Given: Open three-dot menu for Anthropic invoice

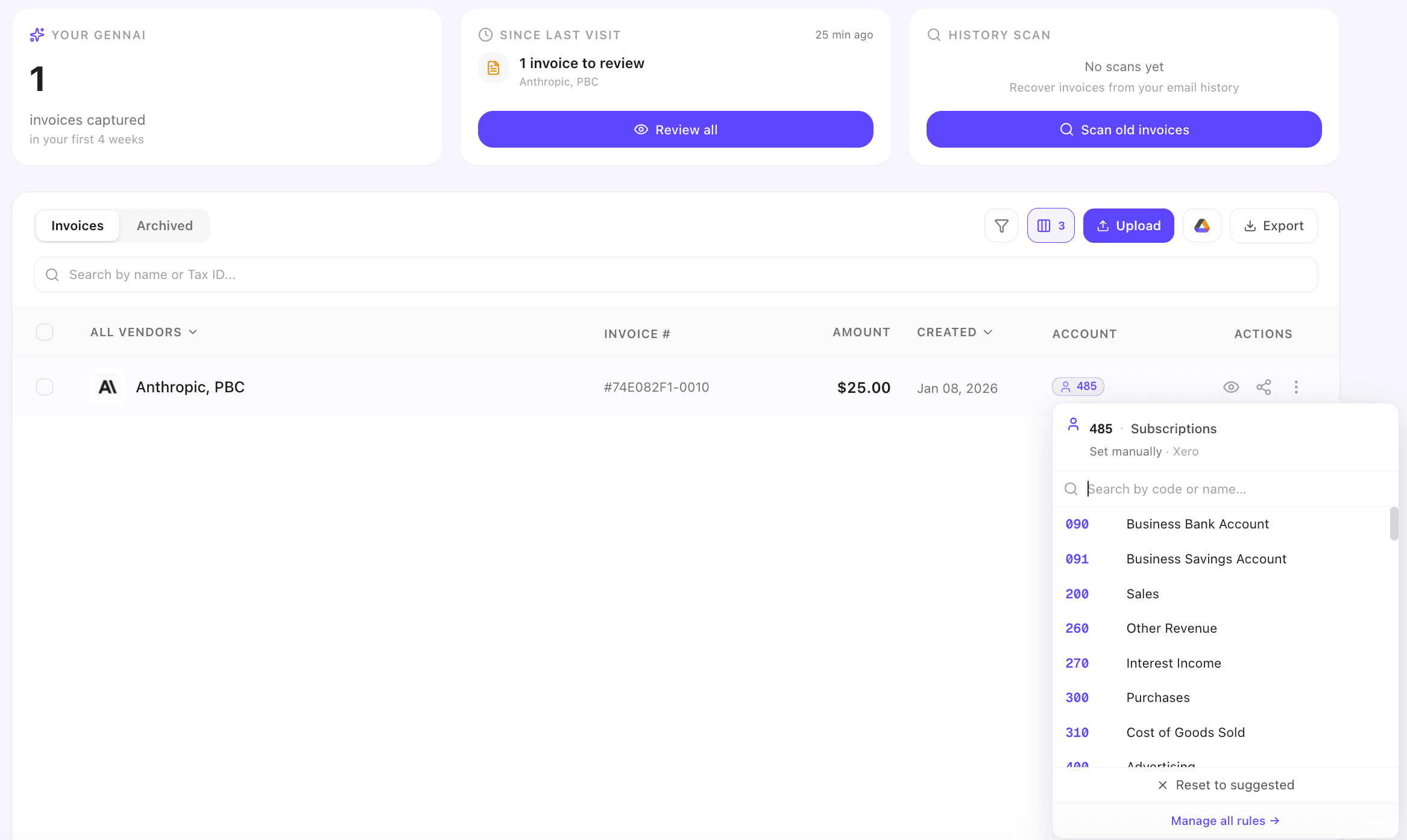Looking at the screenshot, I should tap(1296, 387).
